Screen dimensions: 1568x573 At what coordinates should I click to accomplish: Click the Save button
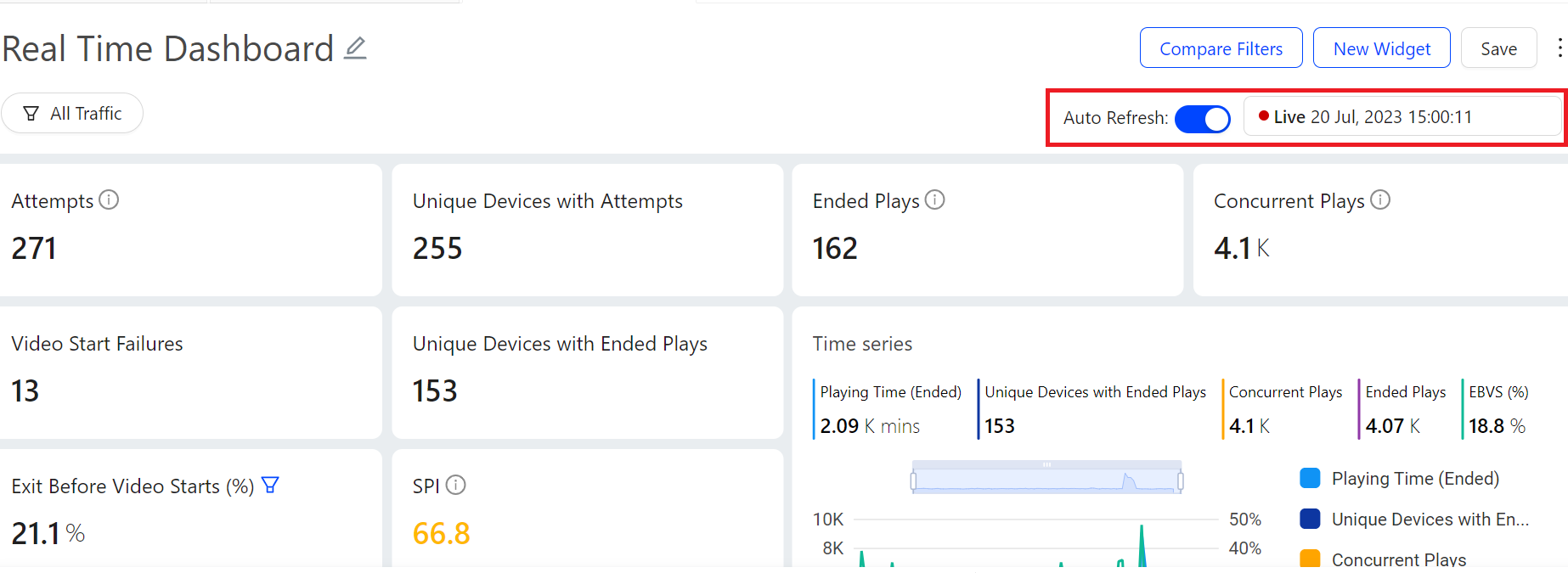[1498, 48]
